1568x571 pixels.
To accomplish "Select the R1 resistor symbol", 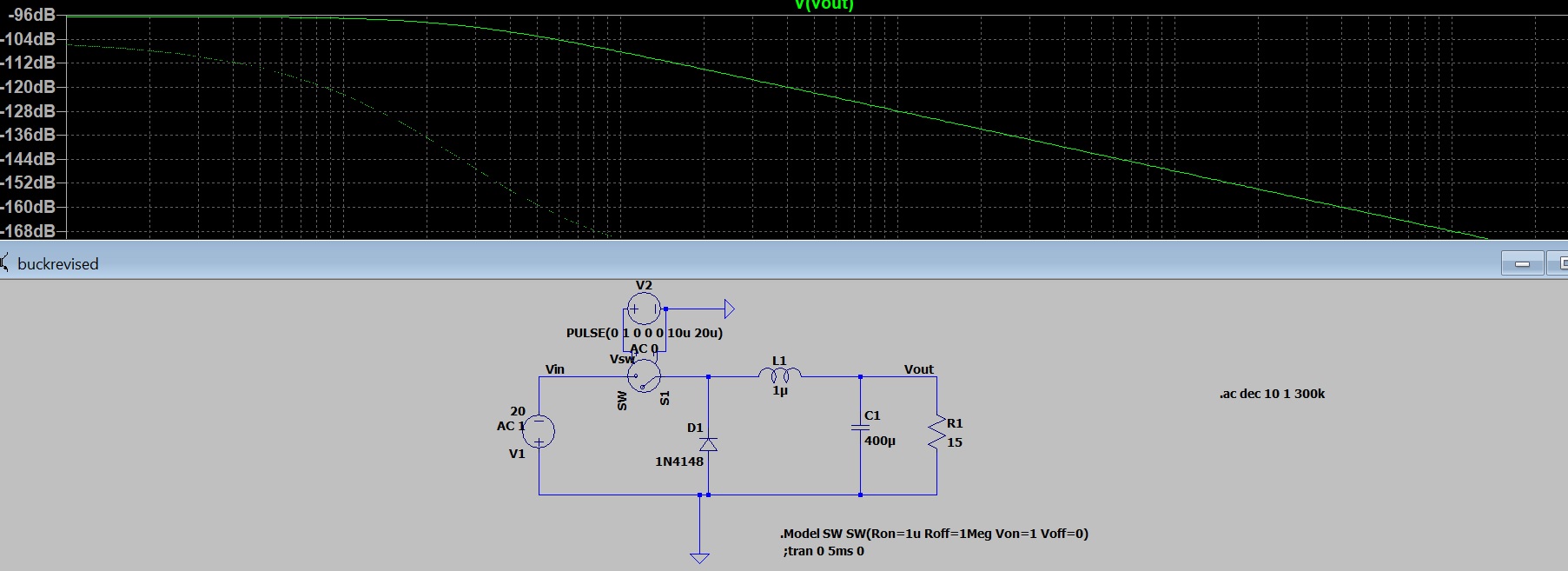I will 936,432.
